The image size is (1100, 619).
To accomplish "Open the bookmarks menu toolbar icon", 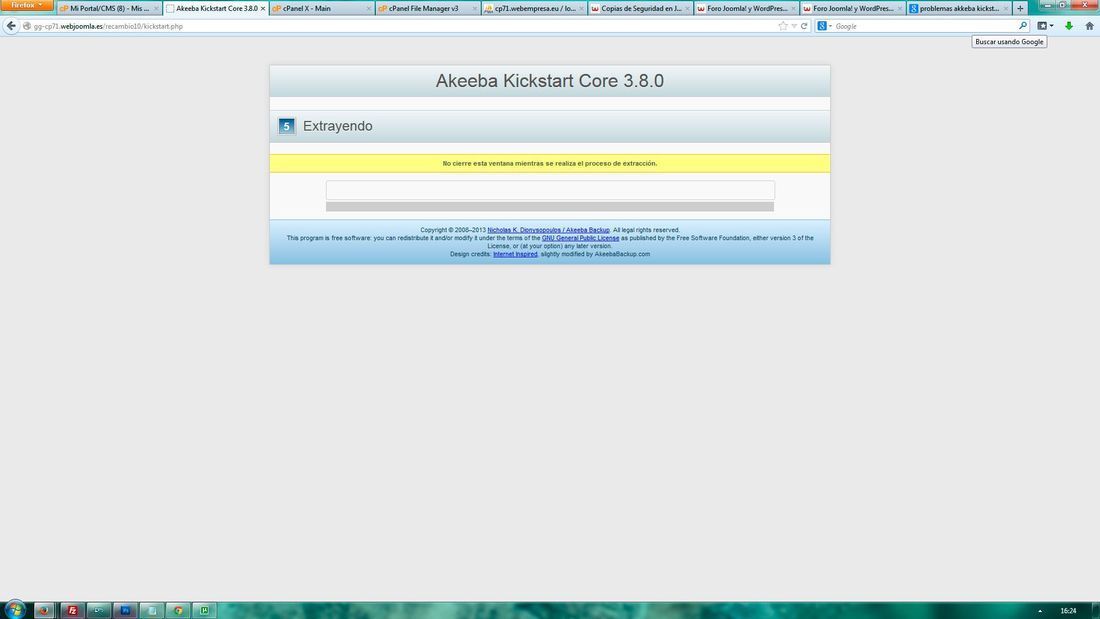I will tap(1045, 26).
